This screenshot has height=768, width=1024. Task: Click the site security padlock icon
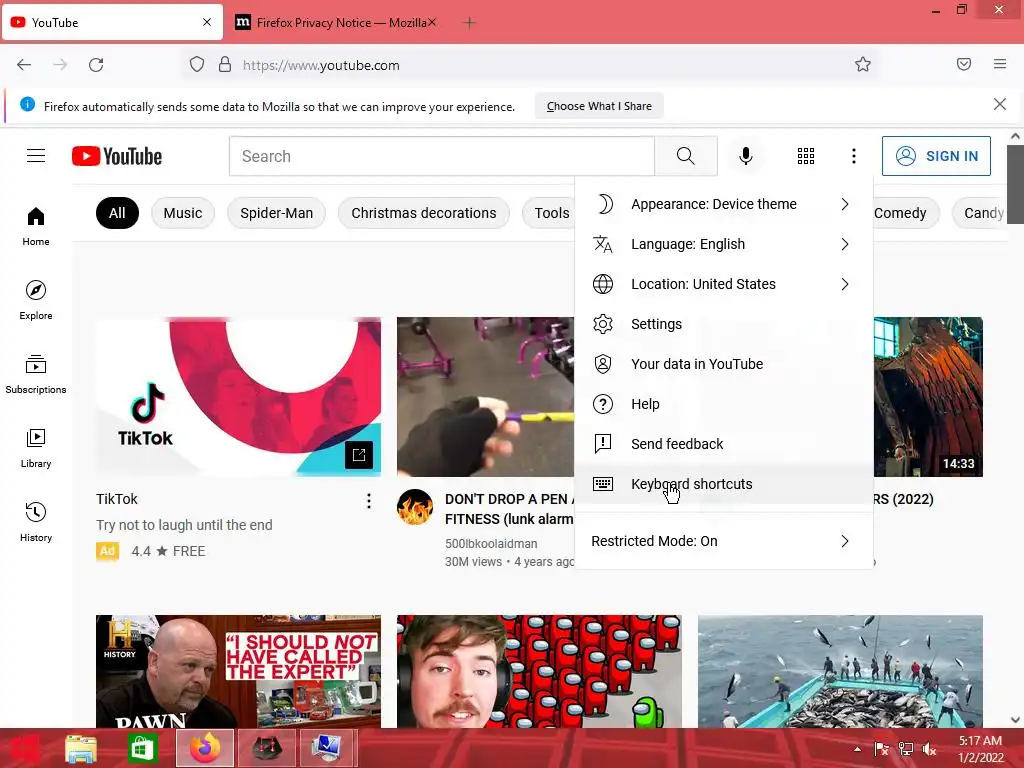[225, 65]
